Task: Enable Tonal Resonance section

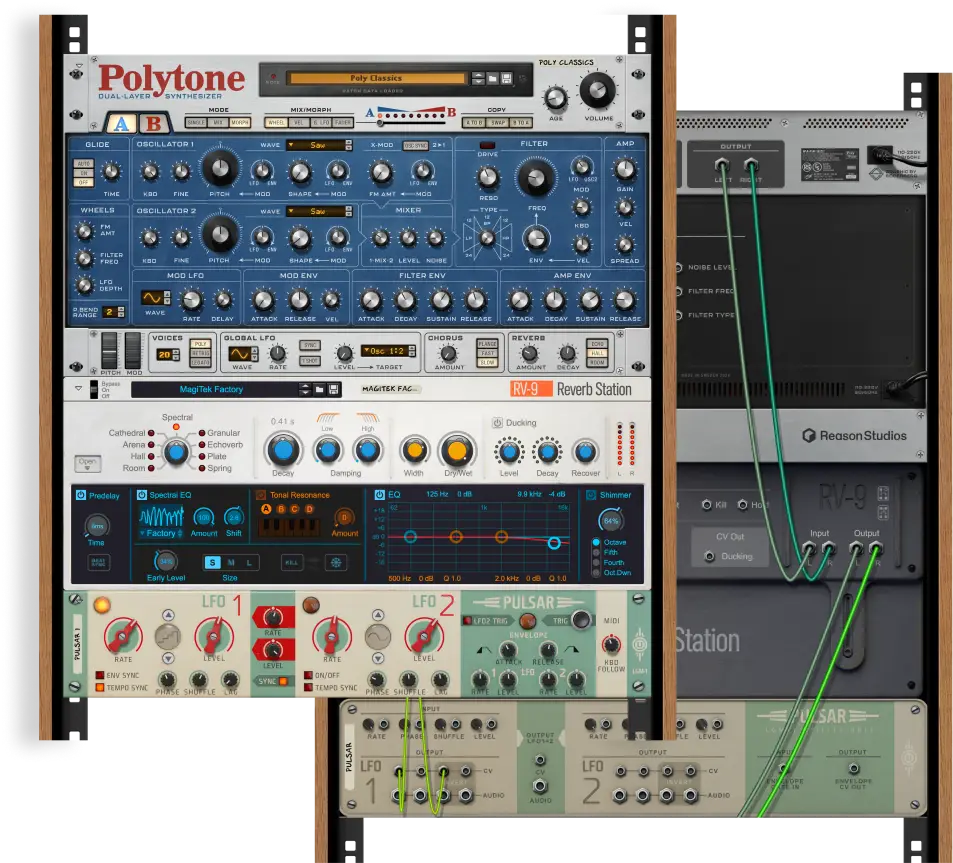Action: tap(261, 495)
